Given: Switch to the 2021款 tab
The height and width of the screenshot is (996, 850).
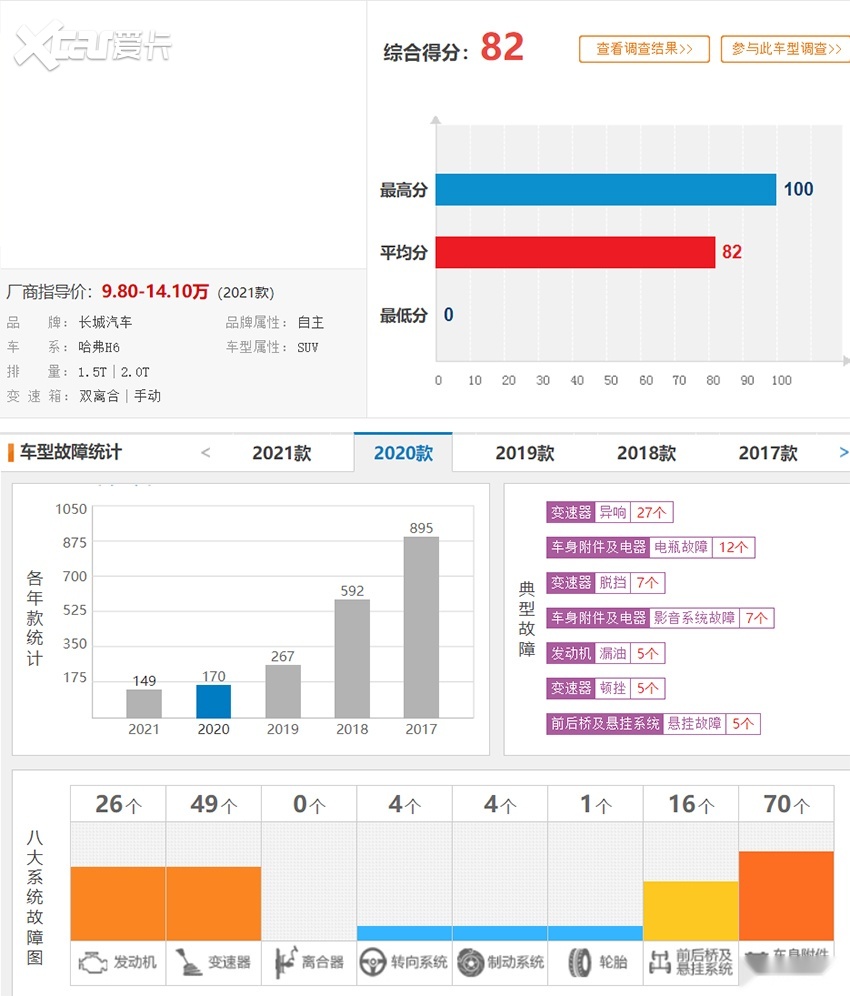Looking at the screenshot, I should click(281, 453).
